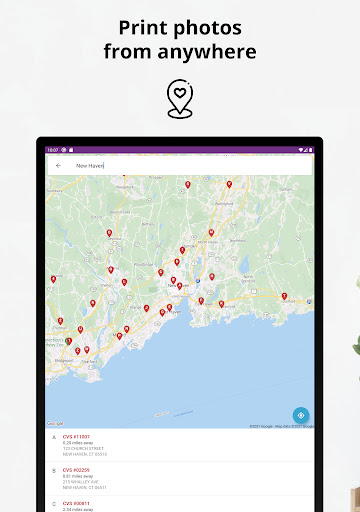Select the red pin in Branford

point(221,304)
